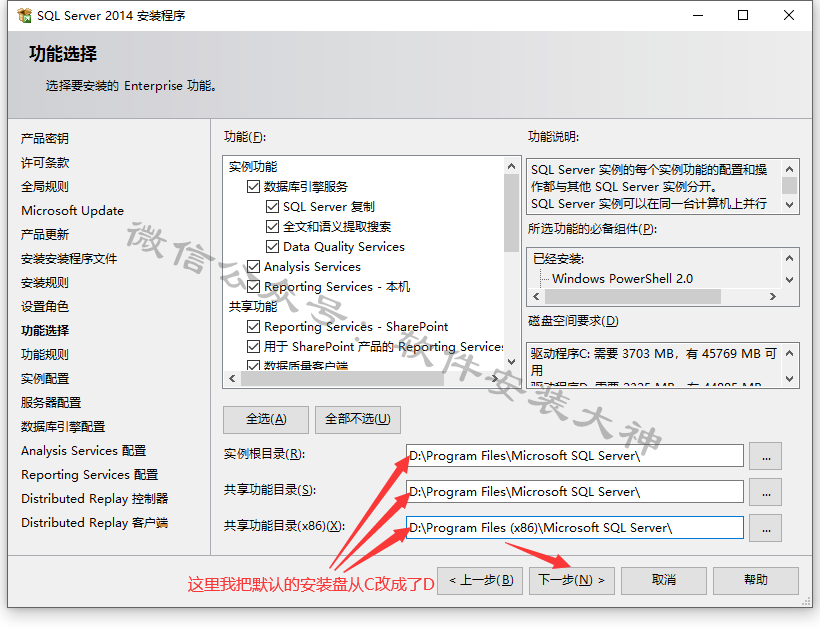Click the feature list horizontal scrollbar thumb
This screenshot has height=641, width=820.
click(343, 379)
